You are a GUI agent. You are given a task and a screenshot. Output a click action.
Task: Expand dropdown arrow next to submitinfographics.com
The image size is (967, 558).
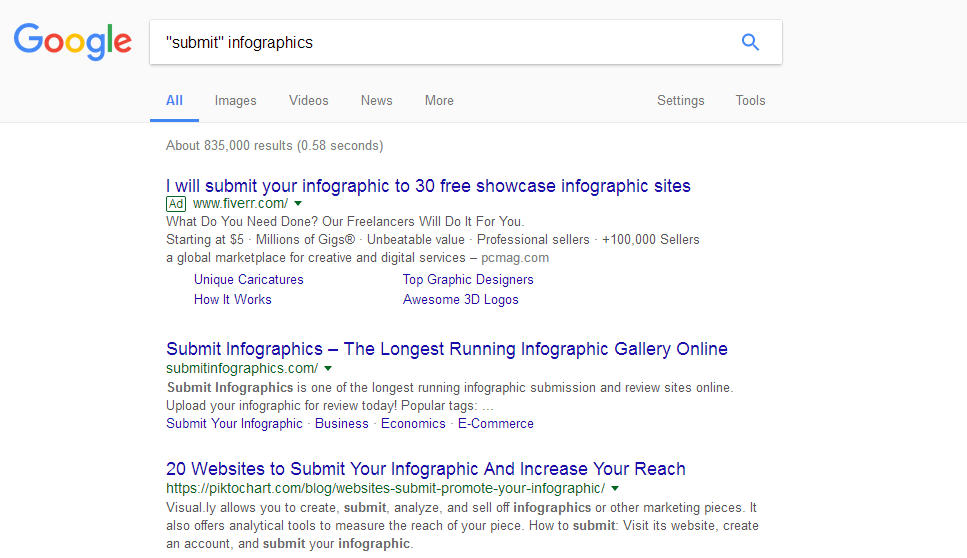pos(328,369)
